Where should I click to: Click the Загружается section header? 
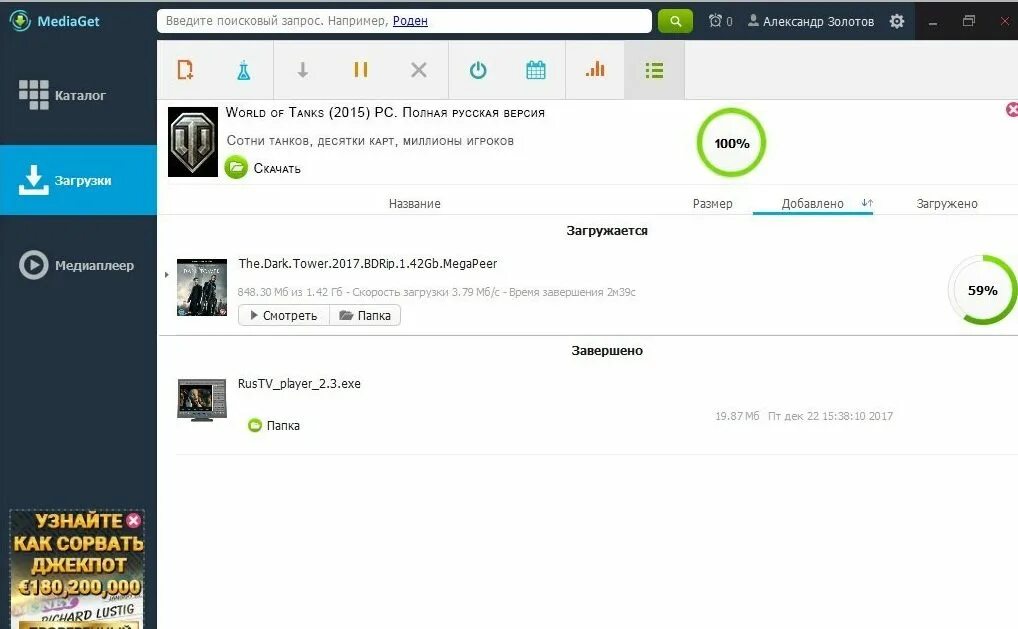(607, 230)
